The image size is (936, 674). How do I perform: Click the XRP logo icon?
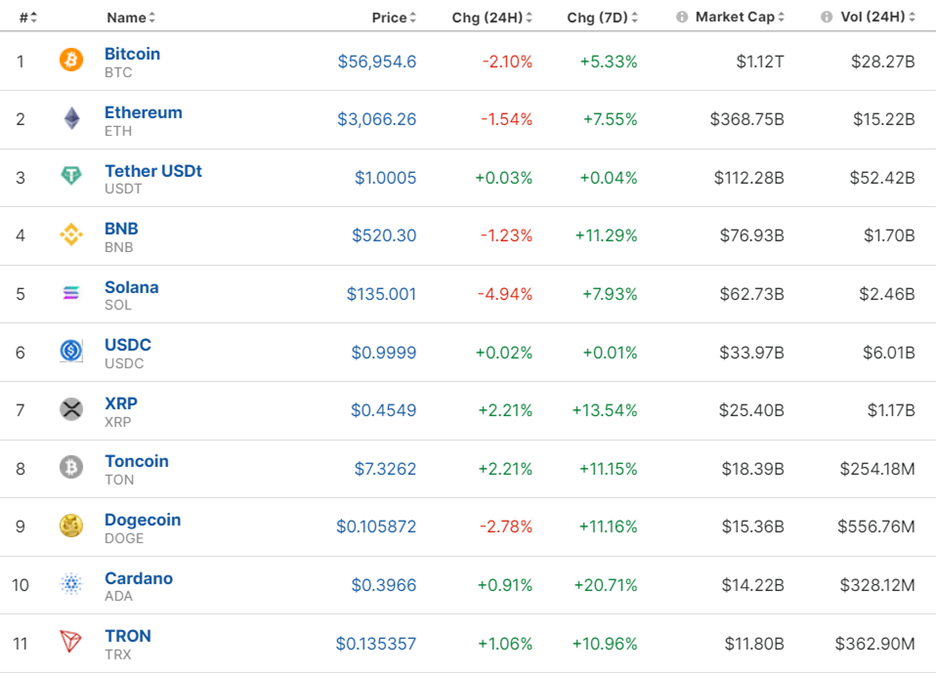pyautogui.click(x=71, y=409)
